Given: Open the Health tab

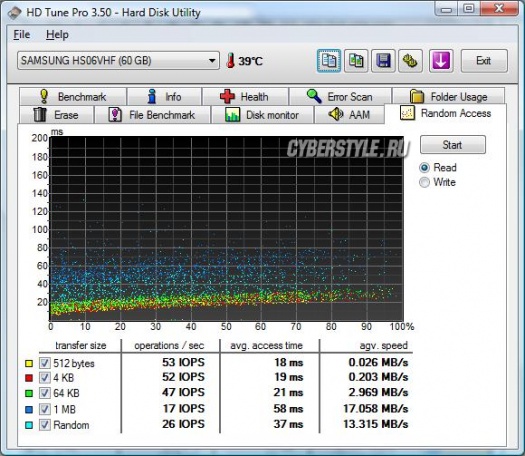Looking at the screenshot, I should pyautogui.click(x=245, y=96).
